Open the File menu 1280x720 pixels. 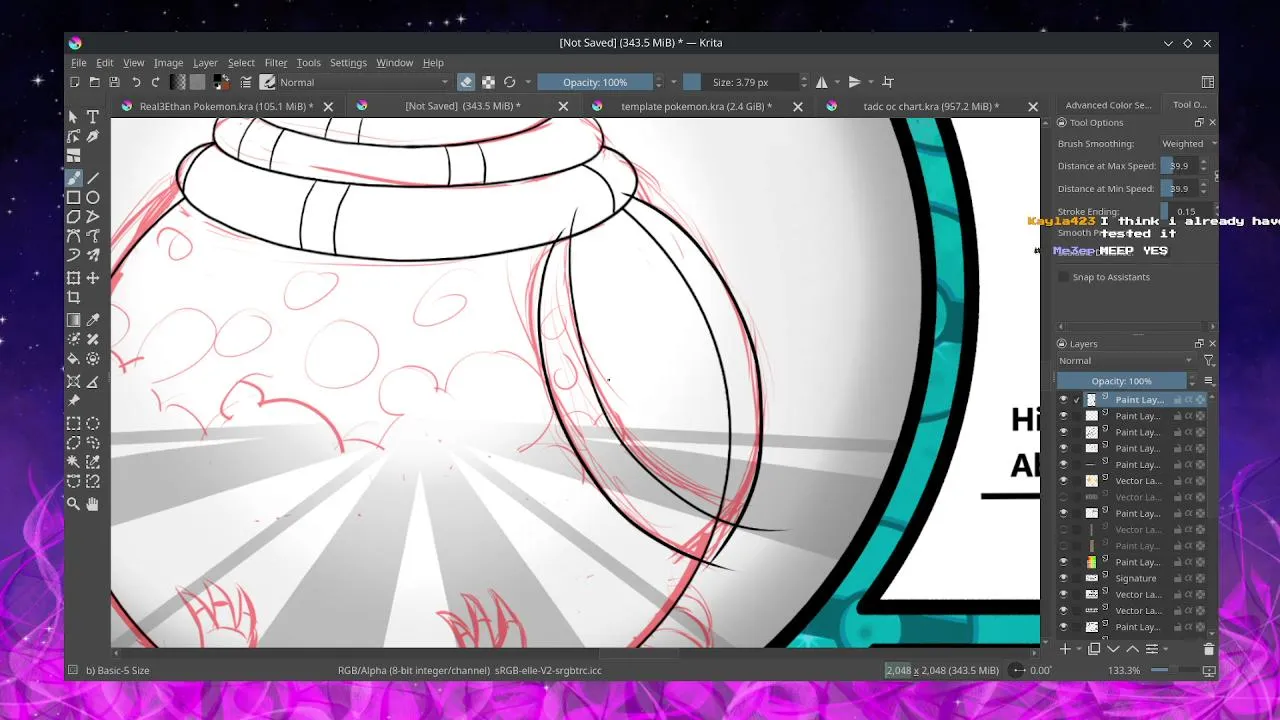[78, 63]
